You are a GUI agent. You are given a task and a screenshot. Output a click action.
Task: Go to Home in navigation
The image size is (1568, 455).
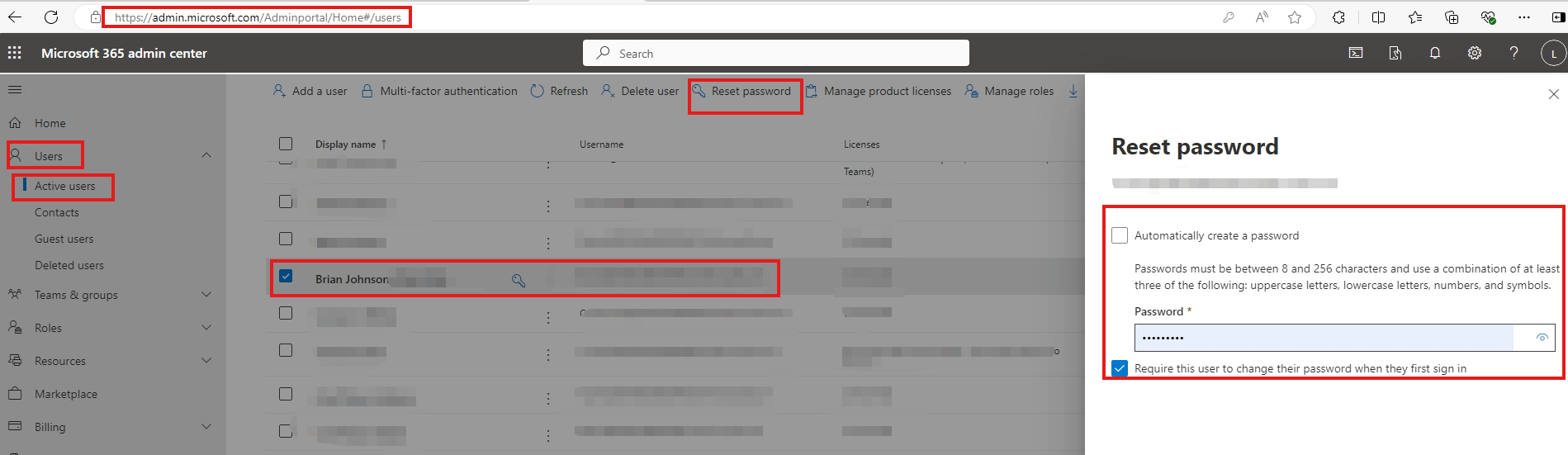point(50,123)
